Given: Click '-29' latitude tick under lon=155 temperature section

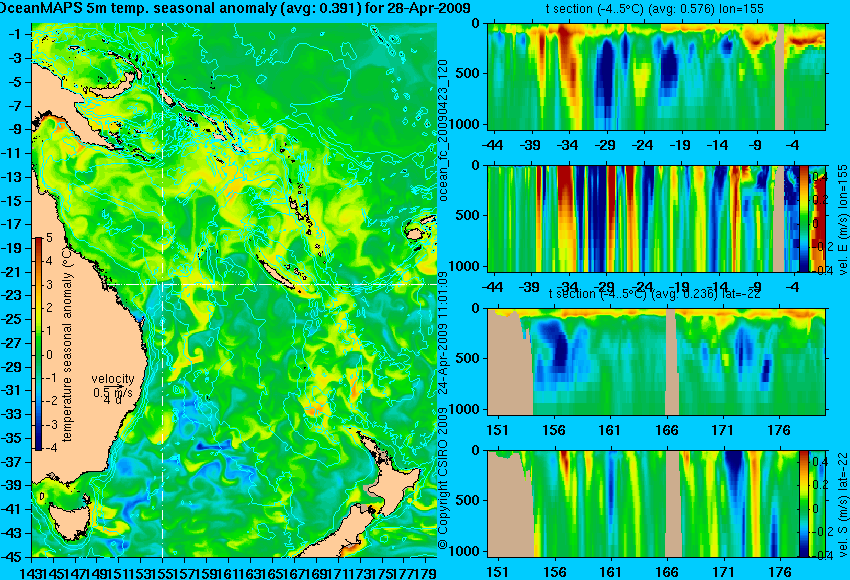Looking at the screenshot, I should tap(606, 145).
